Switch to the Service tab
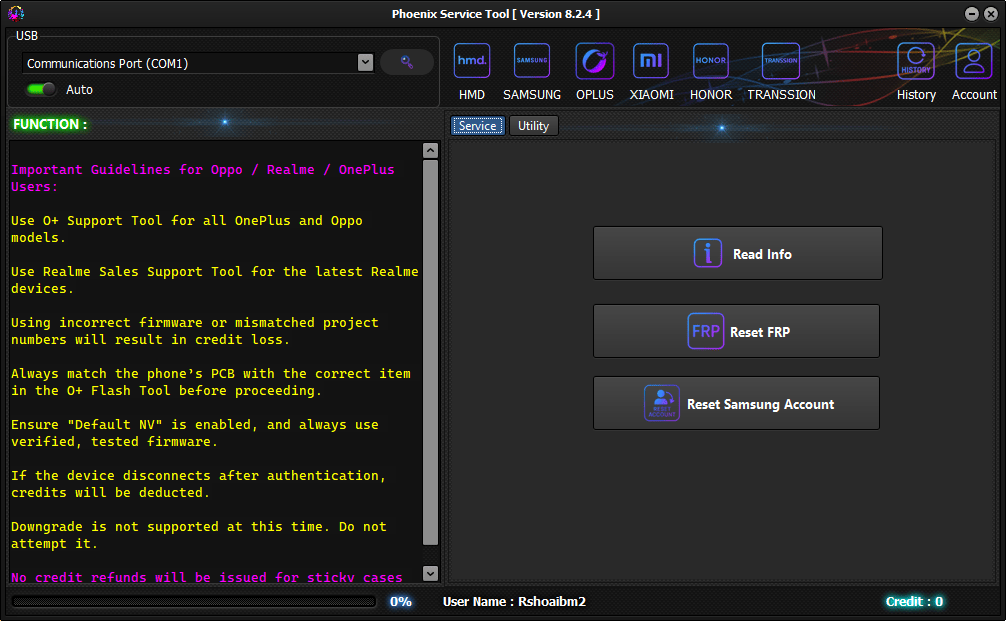The width and height of the screenshot is (1006, 621). 478,126
